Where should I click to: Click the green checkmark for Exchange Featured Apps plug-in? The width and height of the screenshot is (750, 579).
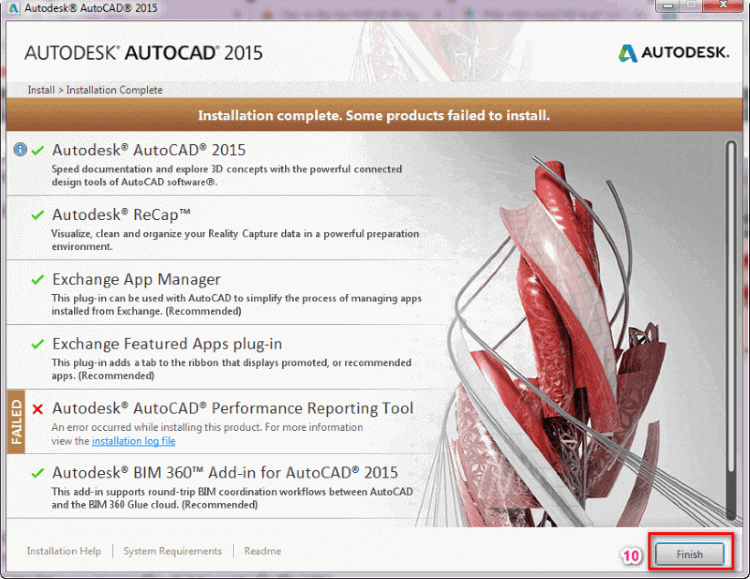[38, 344]
